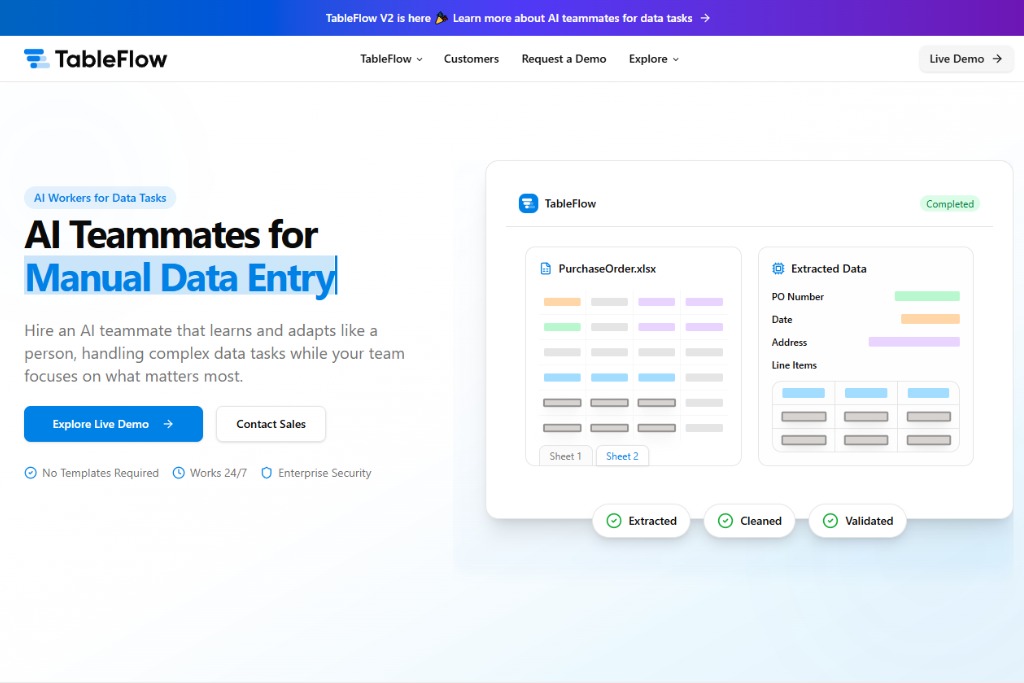The width and height of the screenshot is (1024, 683).
Task: Click the No Templates Required check icon
Action: point(31,473)
